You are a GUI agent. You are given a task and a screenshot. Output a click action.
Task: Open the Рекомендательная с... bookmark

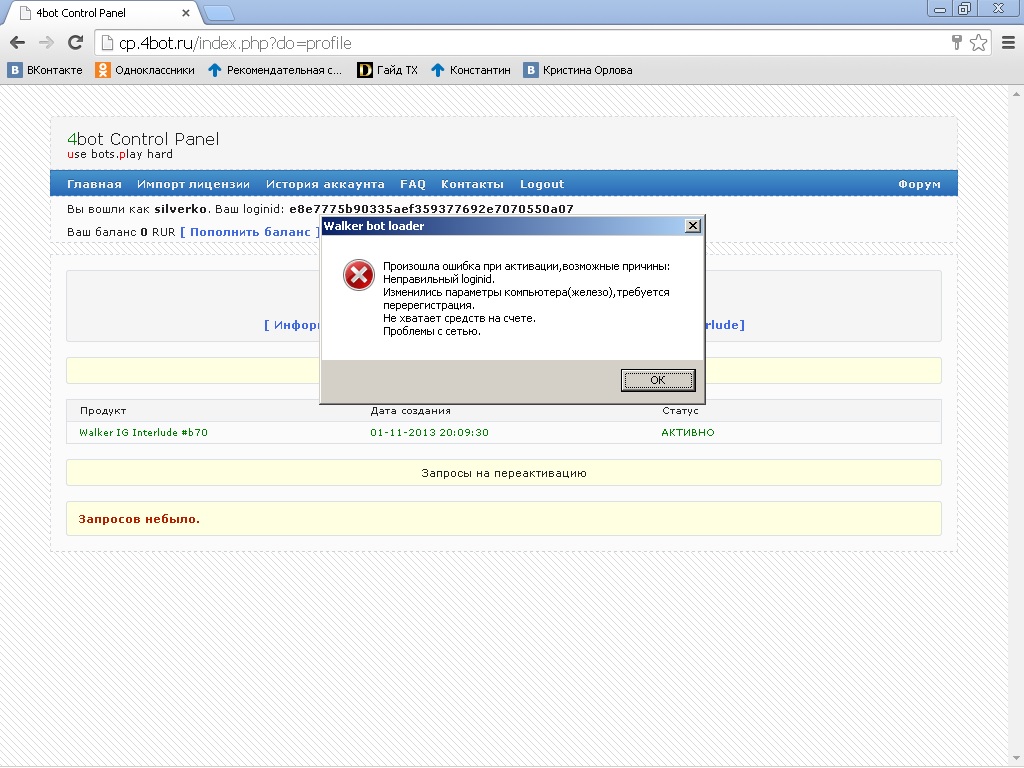(275, 70)
